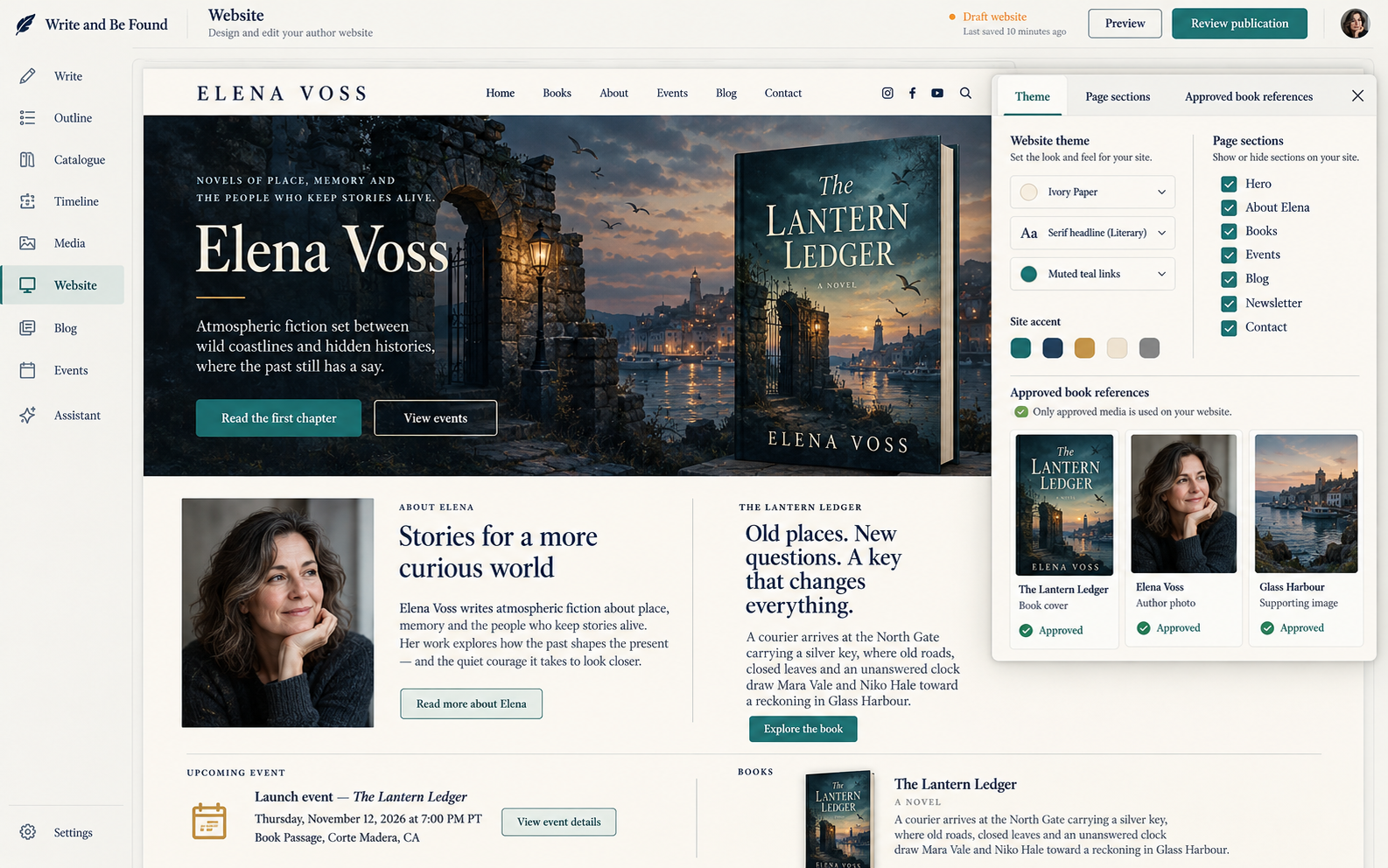Open the Settings gear icon
Viewport: 1388px width, 868px height.
click(28, 832)
